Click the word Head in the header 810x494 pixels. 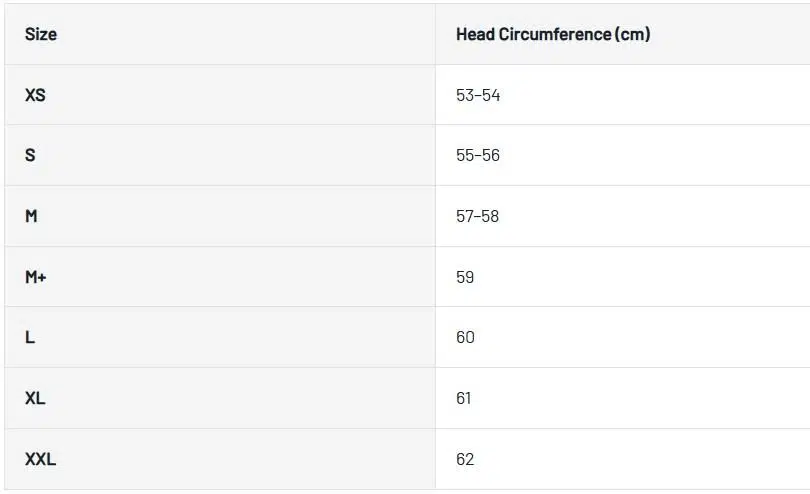[x=476, y=34]
